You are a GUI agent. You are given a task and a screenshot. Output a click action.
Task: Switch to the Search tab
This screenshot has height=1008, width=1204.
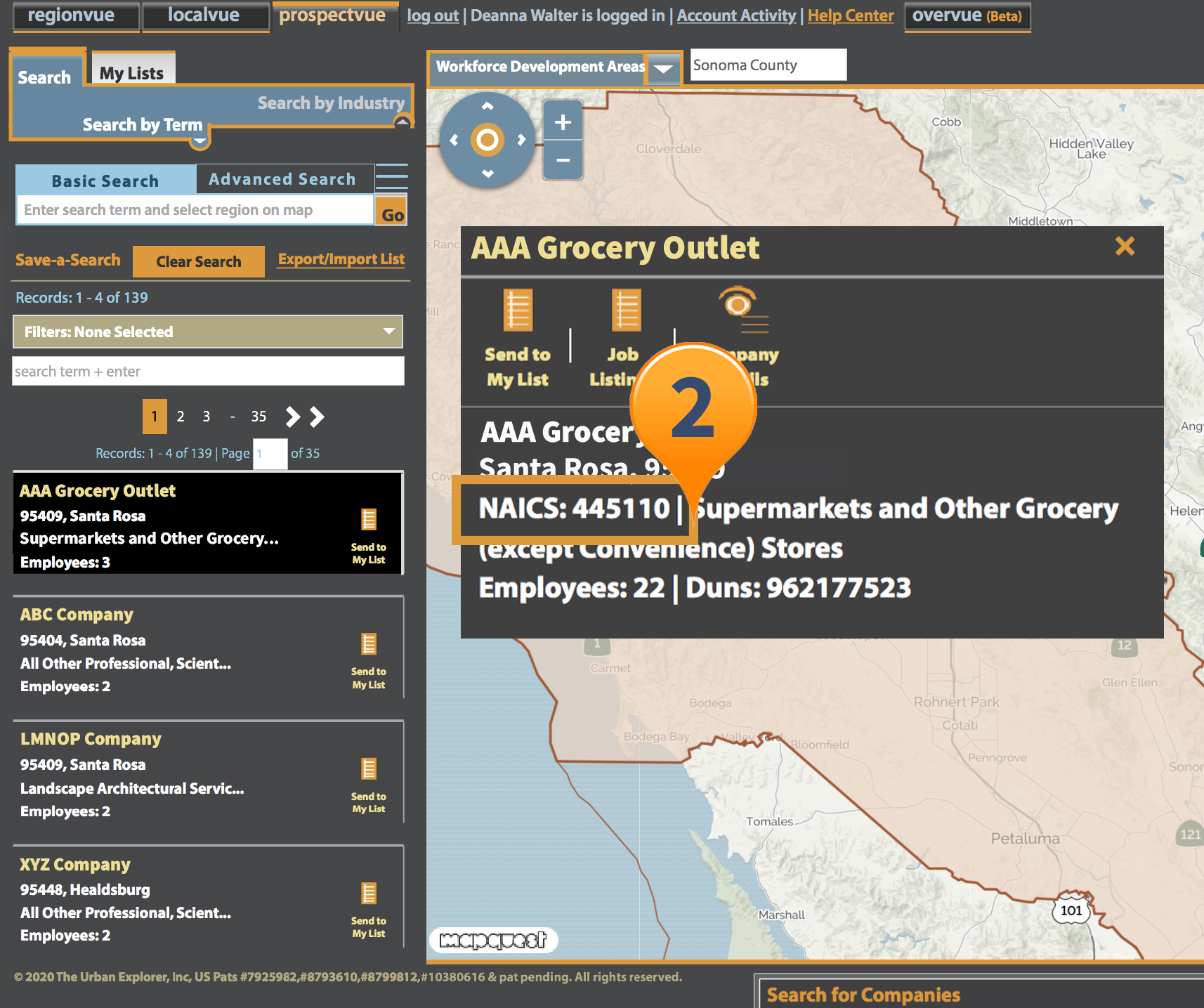(x=44, y=77)
